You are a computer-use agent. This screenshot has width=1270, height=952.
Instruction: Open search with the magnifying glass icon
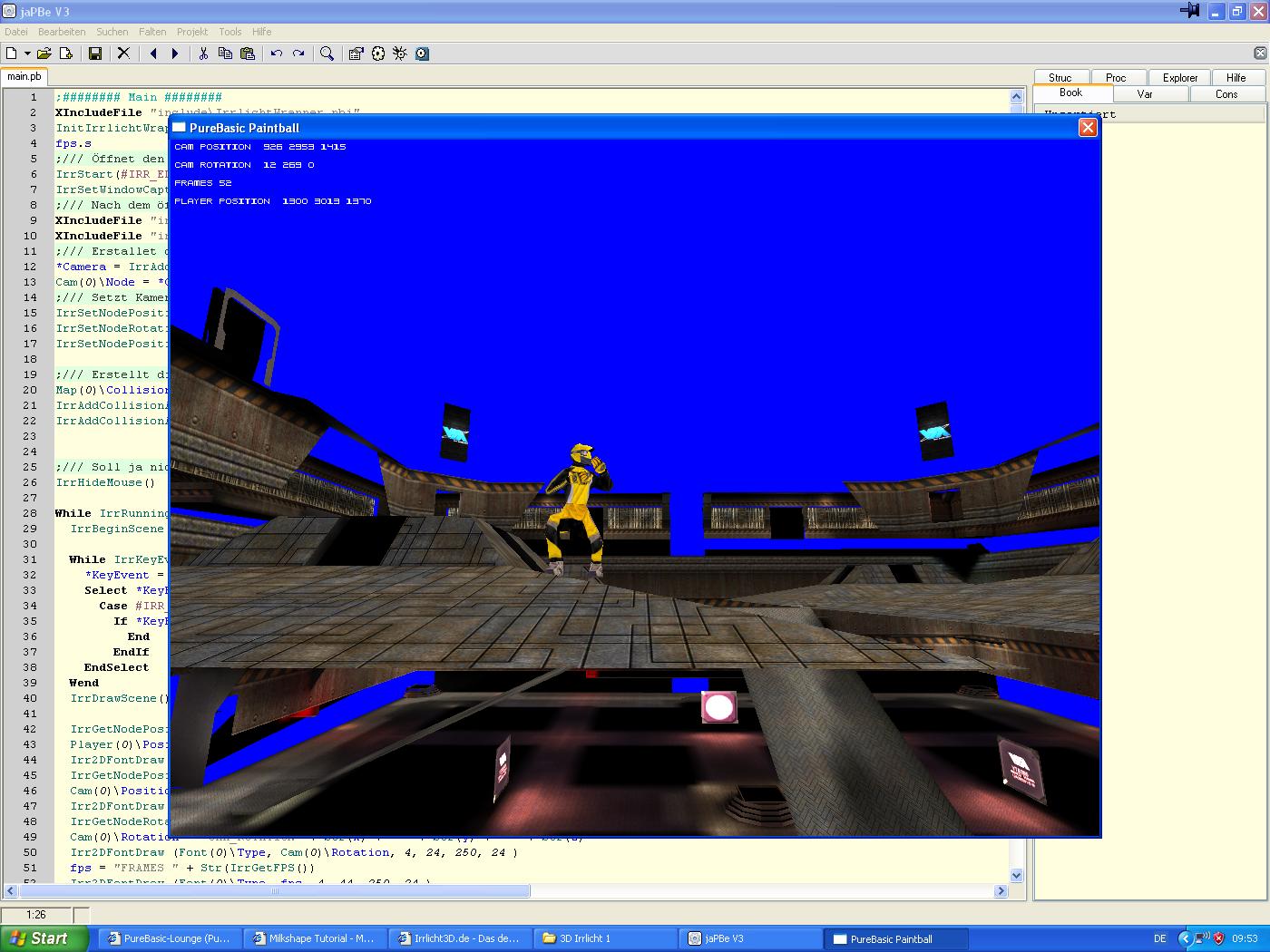(327, 53)
